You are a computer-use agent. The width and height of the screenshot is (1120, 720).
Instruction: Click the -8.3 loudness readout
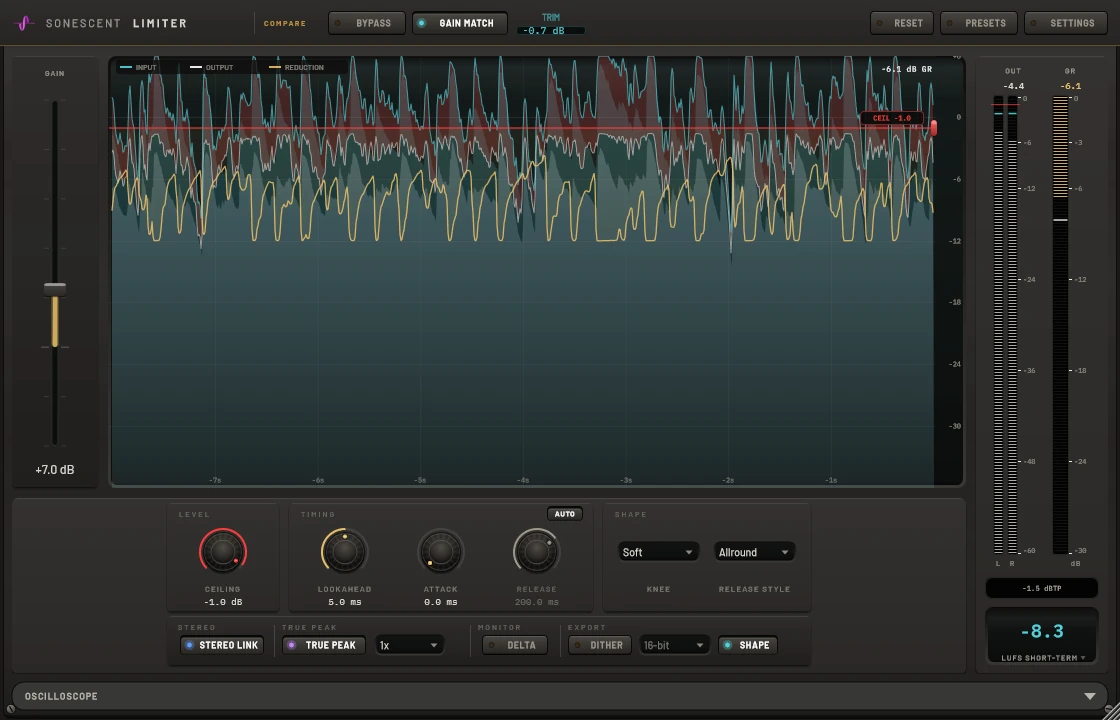click(1041, 631)
